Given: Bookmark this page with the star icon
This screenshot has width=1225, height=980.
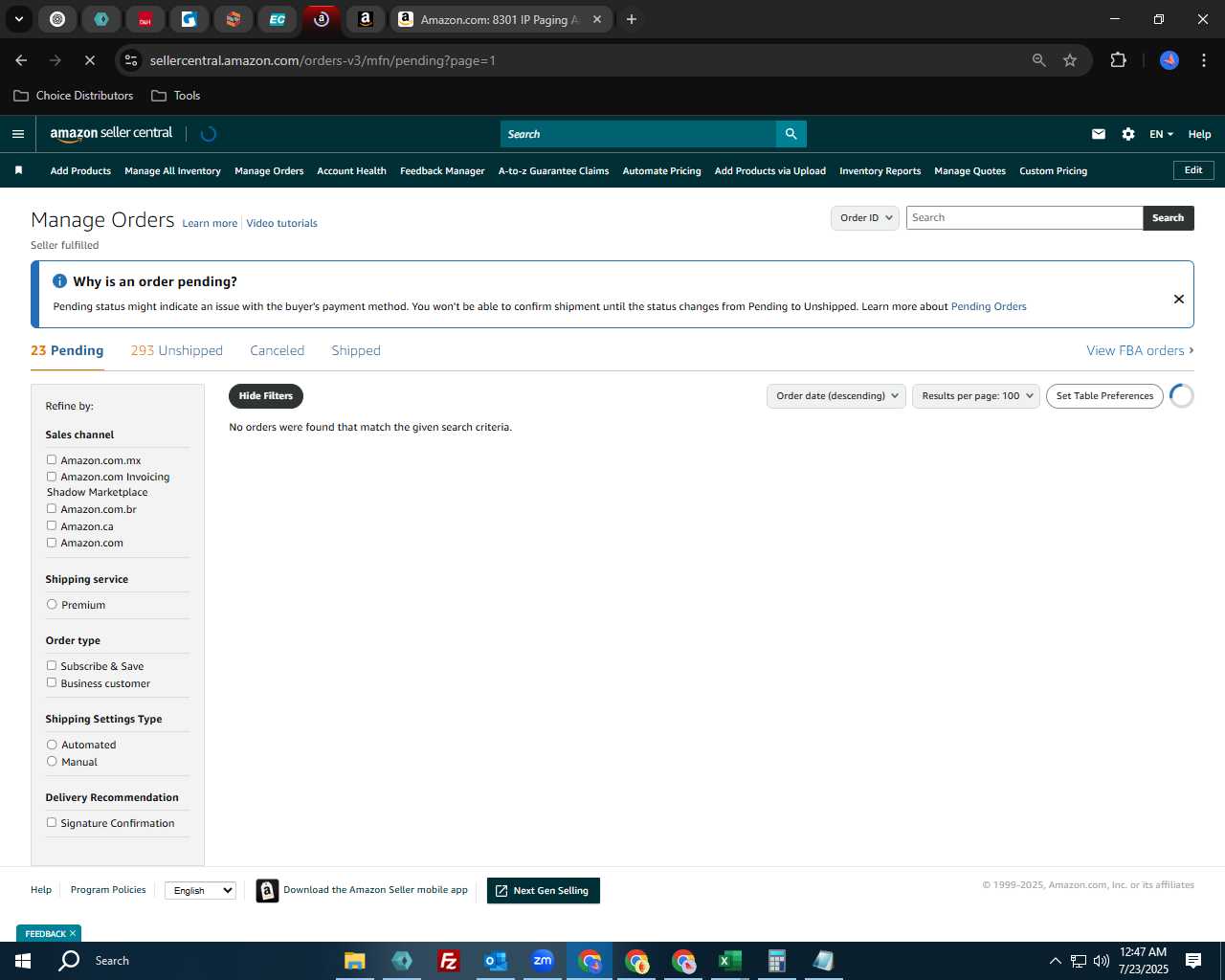Looking at the screenshot, I should point(1070,60).
